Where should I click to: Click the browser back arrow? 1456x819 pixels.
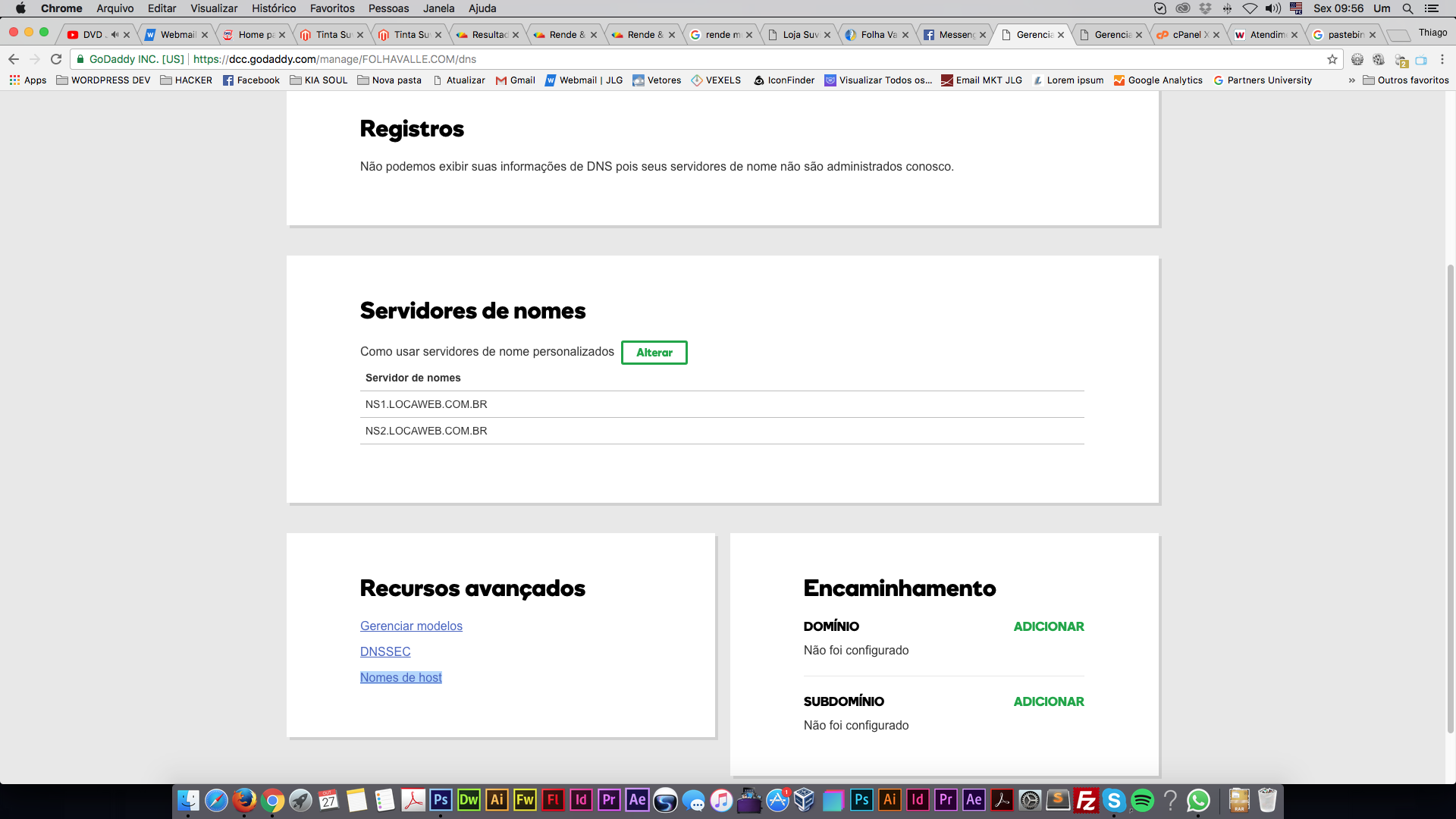[x=14, y=59]
